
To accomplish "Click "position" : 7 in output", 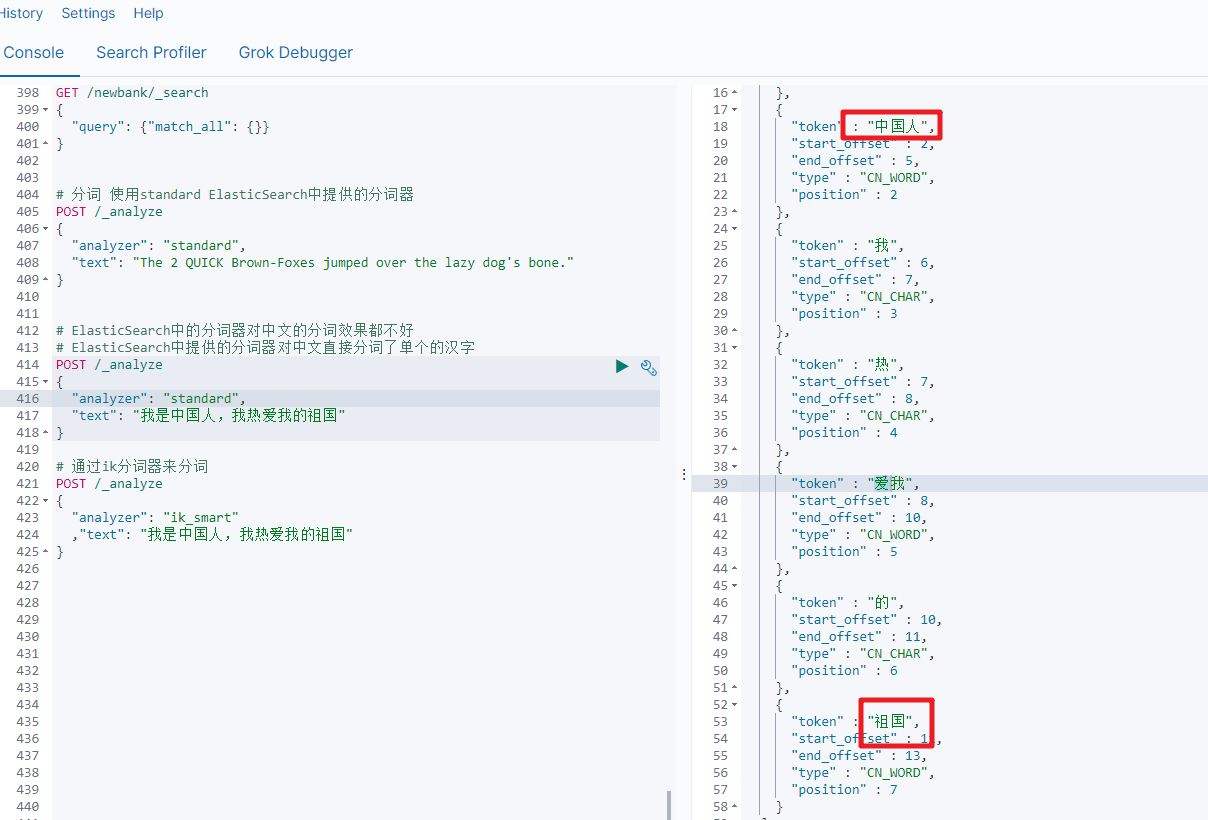I will (x=844, y=790).
